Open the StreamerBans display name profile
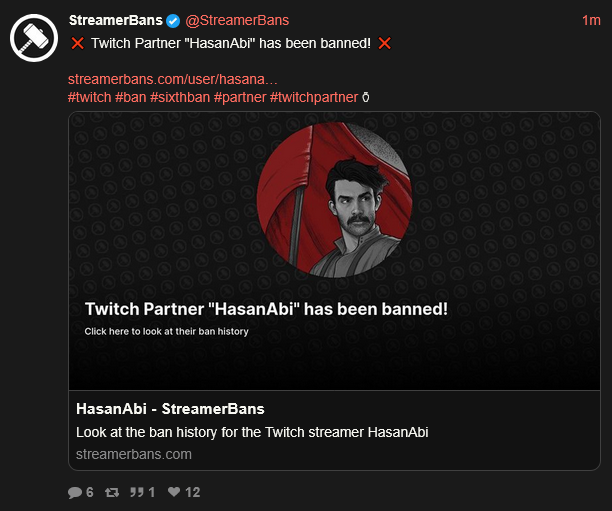 (115, 21)
